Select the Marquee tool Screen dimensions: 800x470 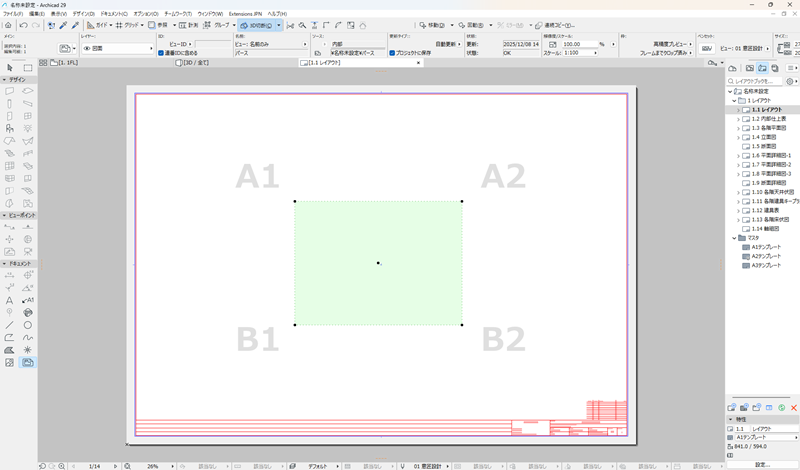(28, 67)
